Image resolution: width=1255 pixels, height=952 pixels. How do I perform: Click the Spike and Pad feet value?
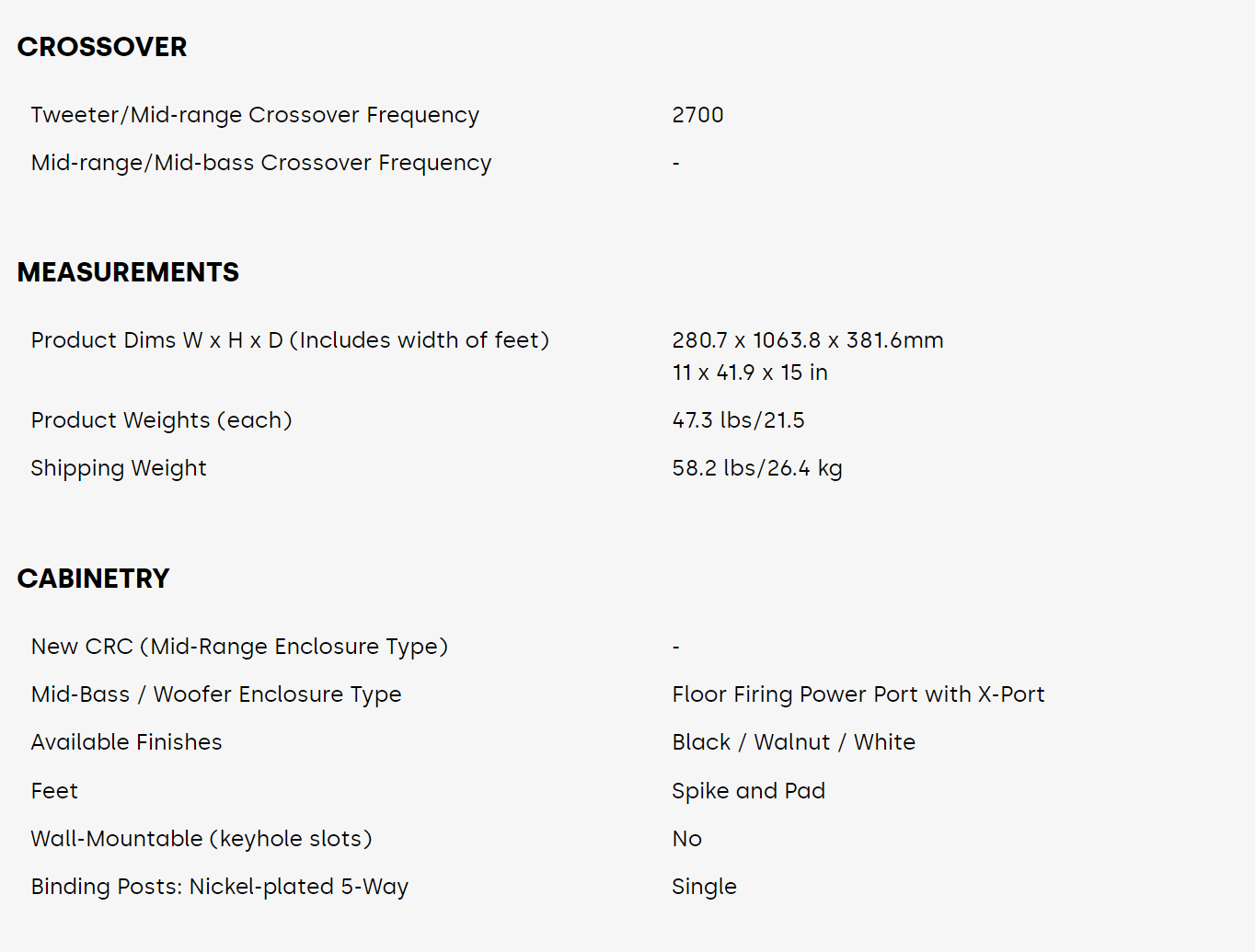748,791
